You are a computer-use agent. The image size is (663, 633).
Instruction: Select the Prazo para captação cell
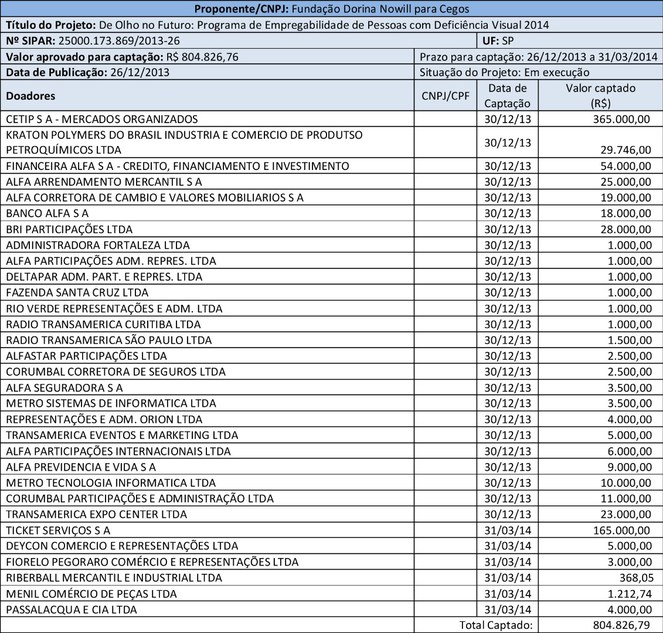point(540,57)
